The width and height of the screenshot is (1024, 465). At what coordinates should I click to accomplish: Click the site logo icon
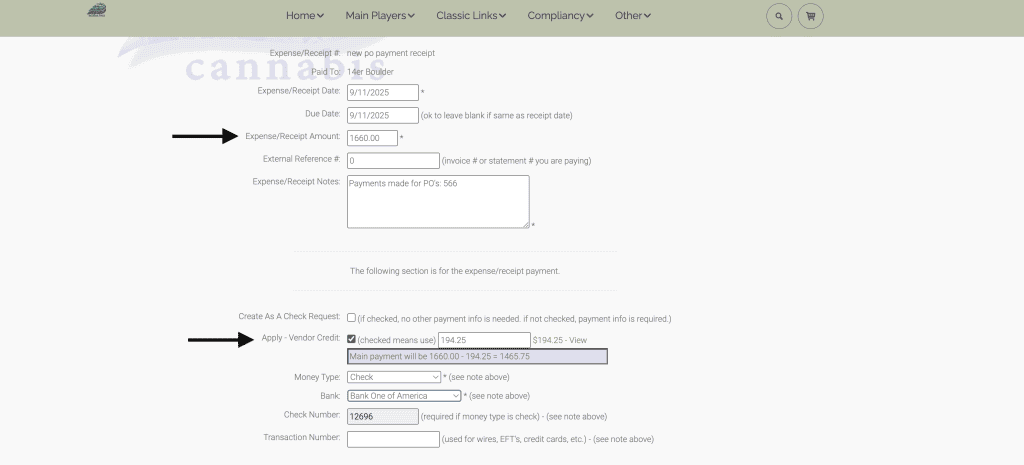click(x=97, y=11)
